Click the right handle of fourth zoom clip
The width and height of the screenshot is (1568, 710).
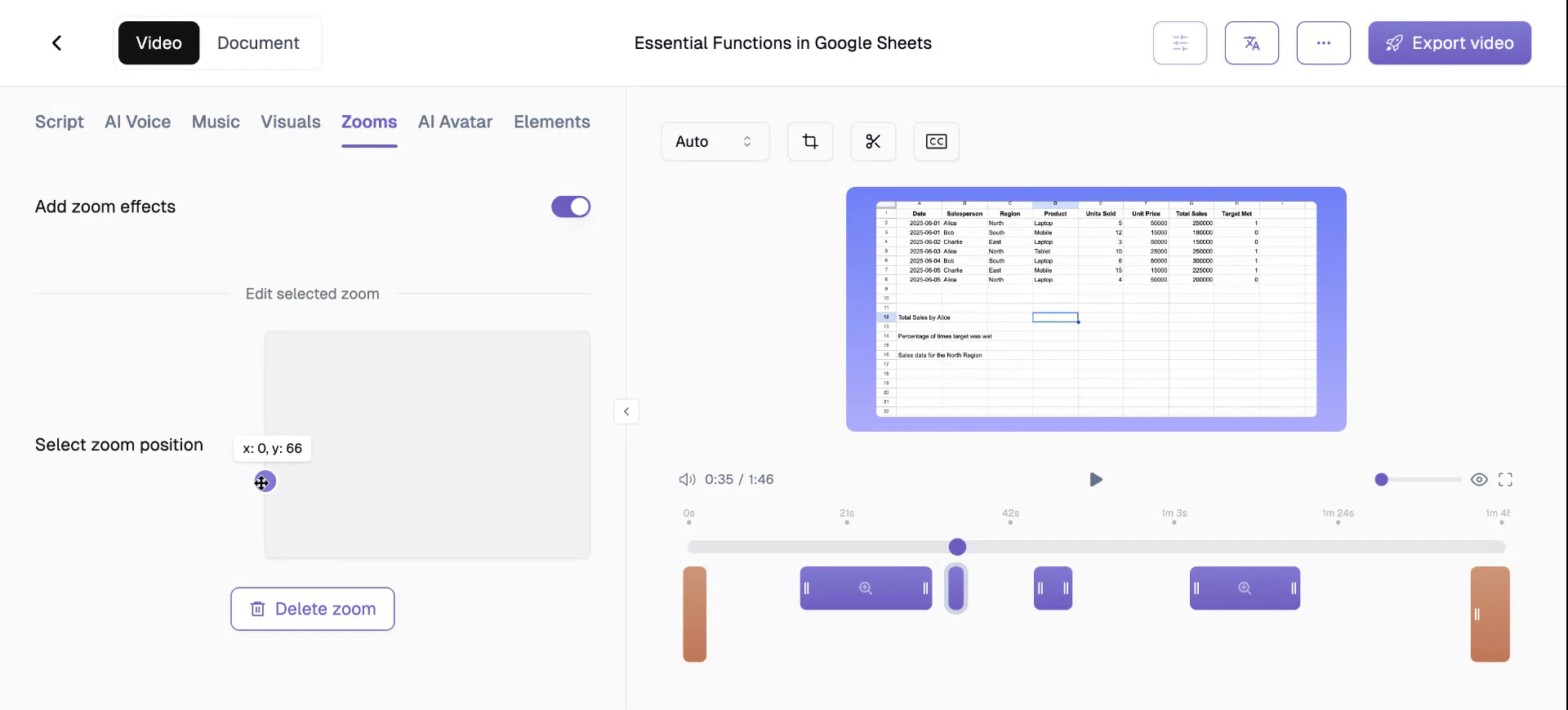click(x=1294, y=588)
